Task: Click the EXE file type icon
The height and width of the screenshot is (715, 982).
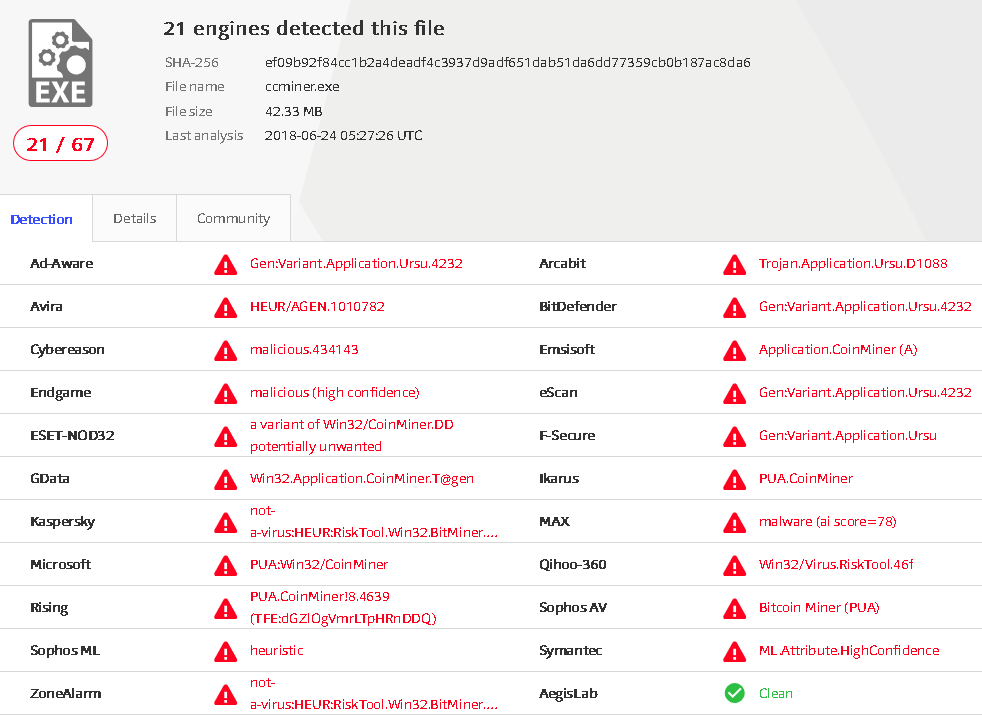Action: (59, 61)
